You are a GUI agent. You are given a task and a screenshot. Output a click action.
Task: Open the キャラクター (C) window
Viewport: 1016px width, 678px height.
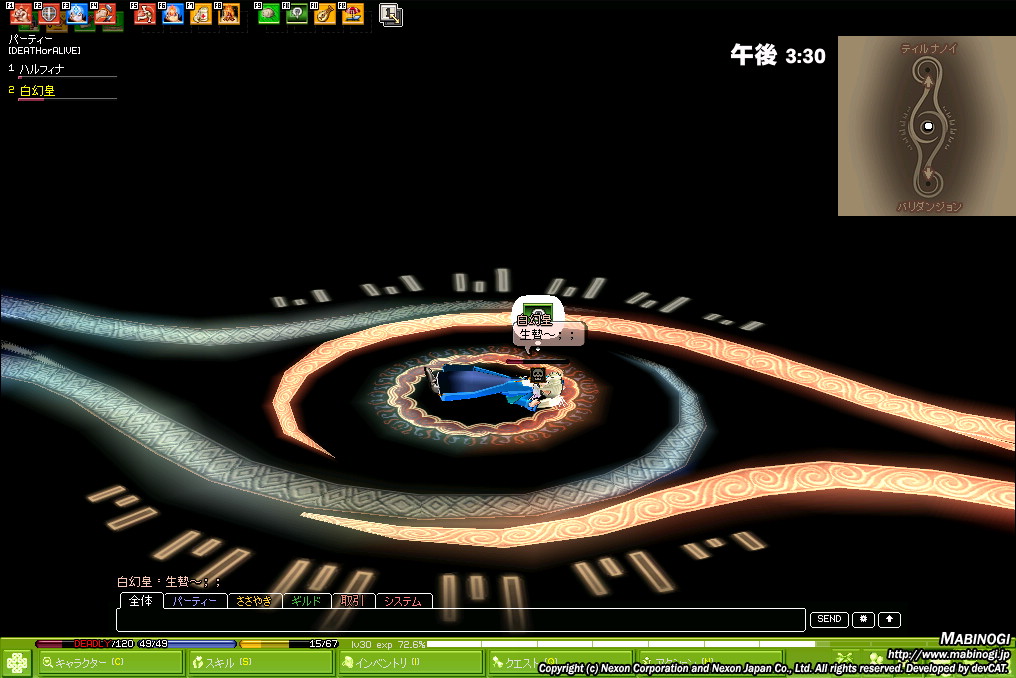click(x=110, y=662)
